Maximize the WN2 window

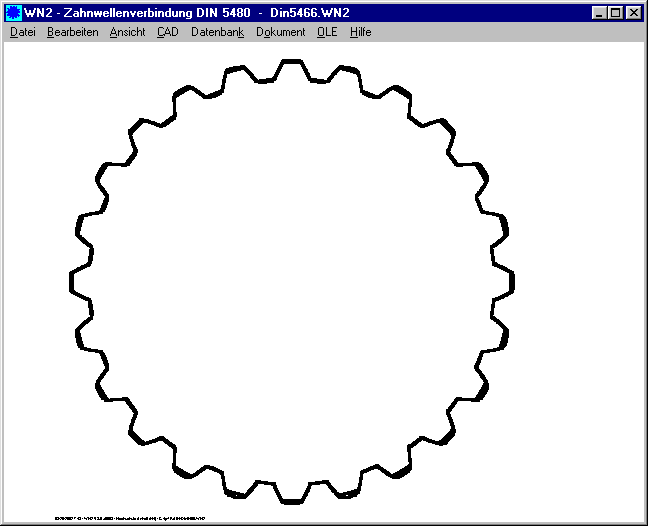(x=614, y=13)
